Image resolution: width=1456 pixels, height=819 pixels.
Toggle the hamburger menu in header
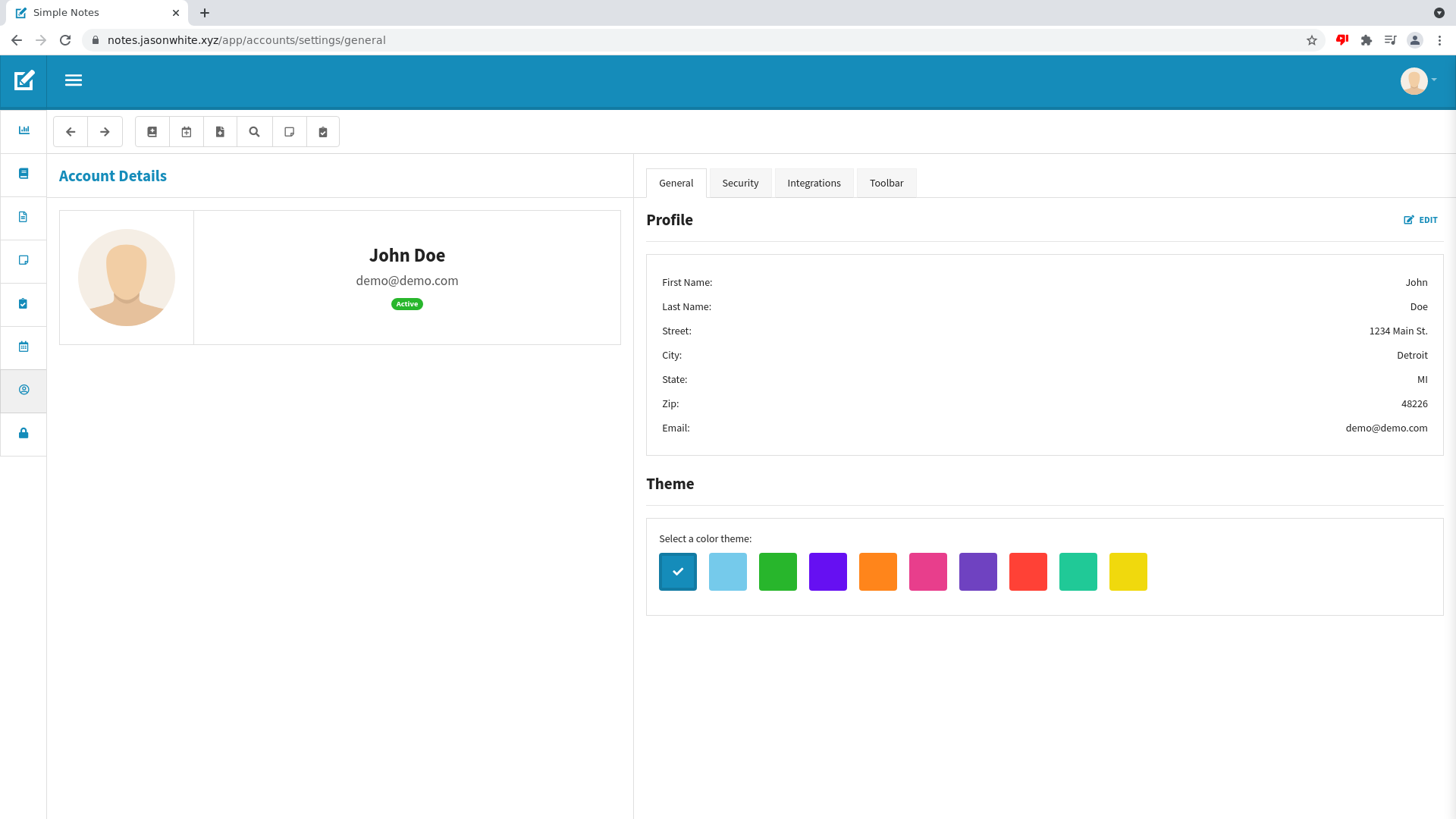point(74,80)
